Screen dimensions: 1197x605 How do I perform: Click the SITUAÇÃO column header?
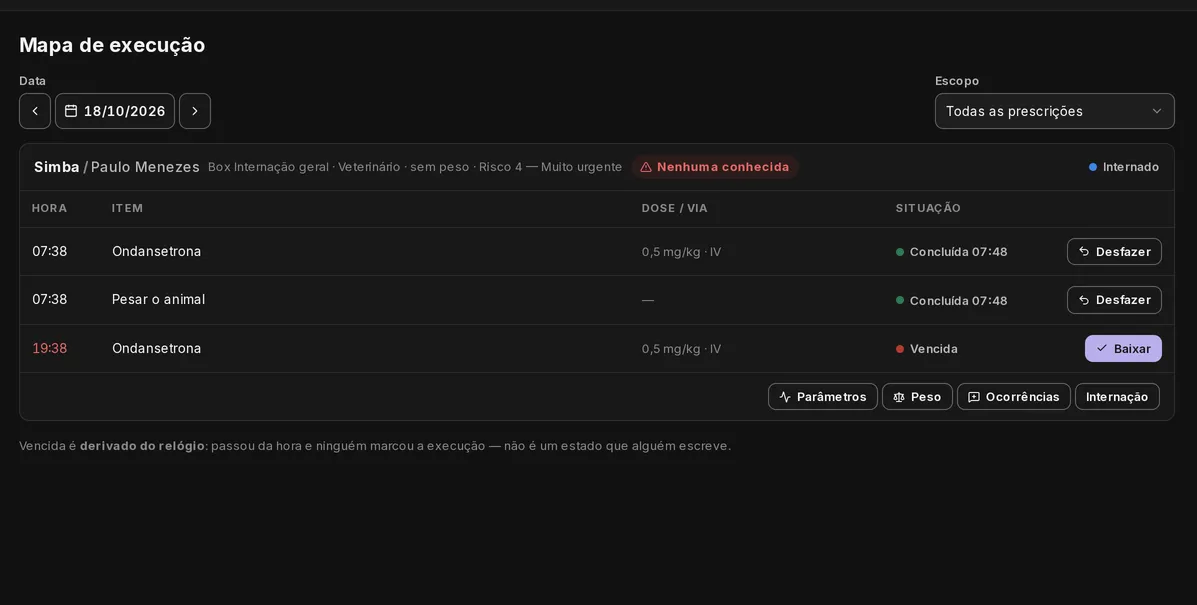tap(928, 208)
